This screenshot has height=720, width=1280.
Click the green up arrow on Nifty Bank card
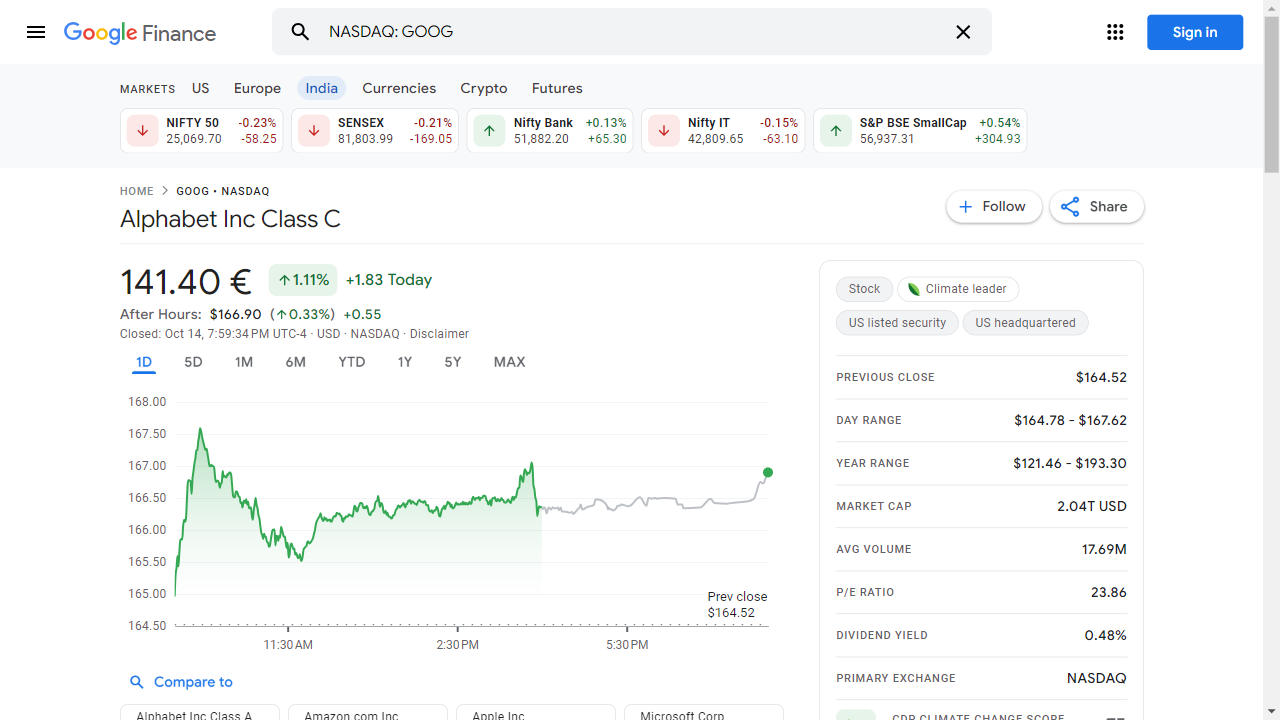click(x=488, y=130)
